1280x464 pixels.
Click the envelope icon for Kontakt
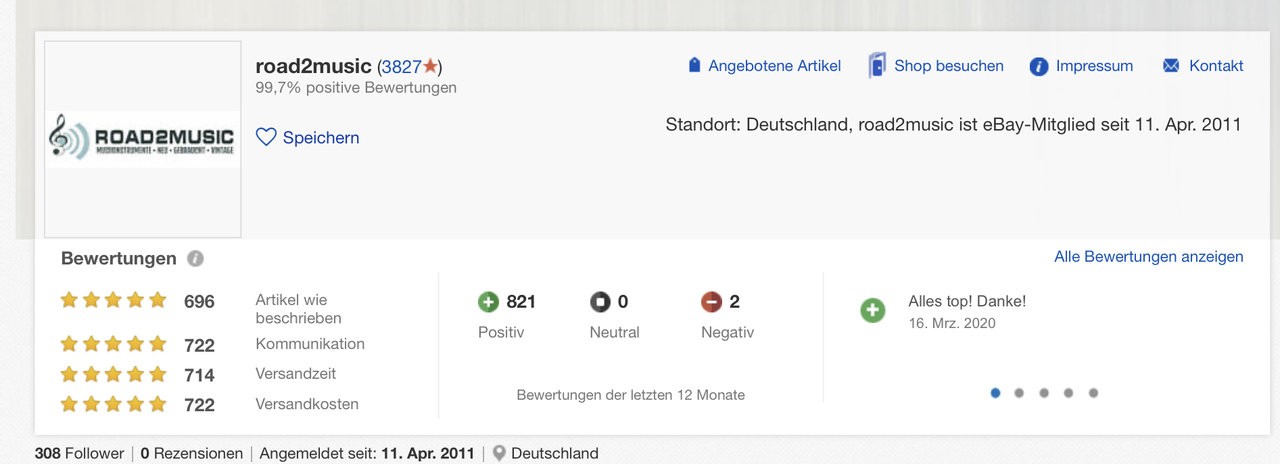(1171, 66)
